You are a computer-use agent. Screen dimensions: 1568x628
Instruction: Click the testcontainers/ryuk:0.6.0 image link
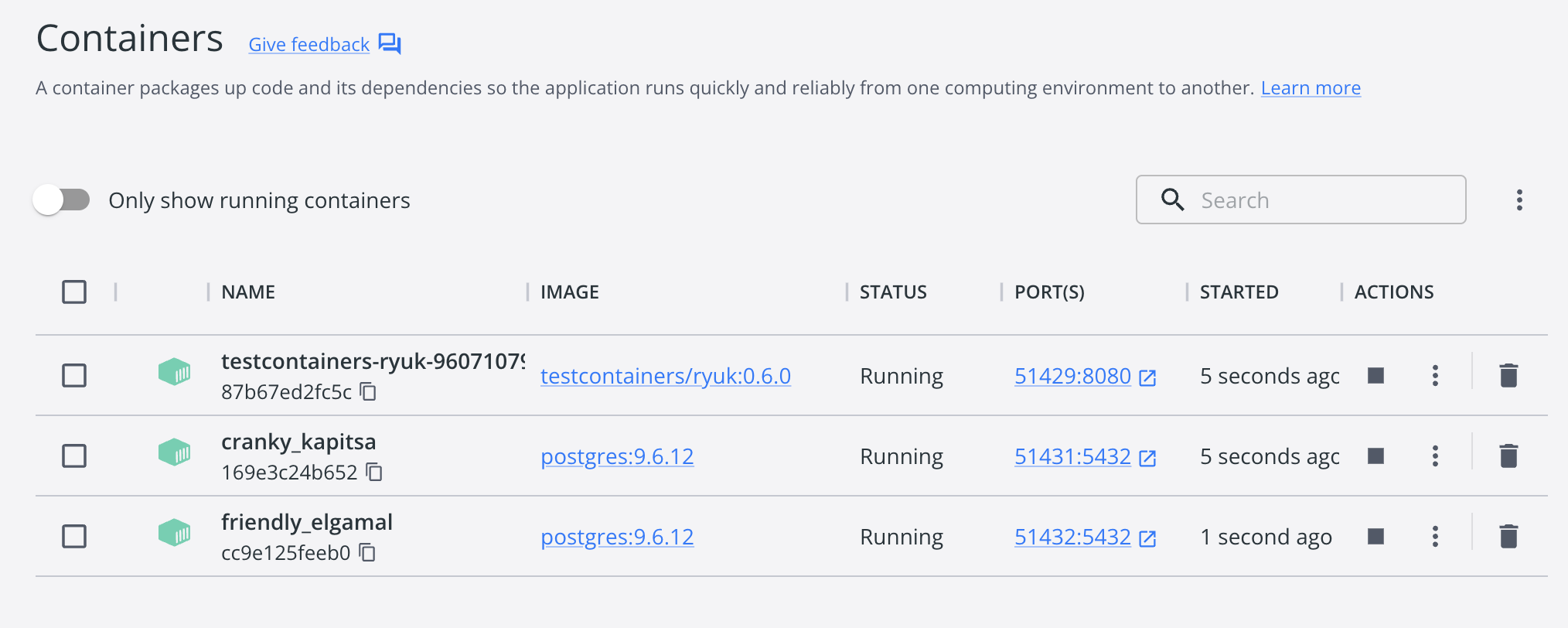pyautogui.click(x=665, y=377)
